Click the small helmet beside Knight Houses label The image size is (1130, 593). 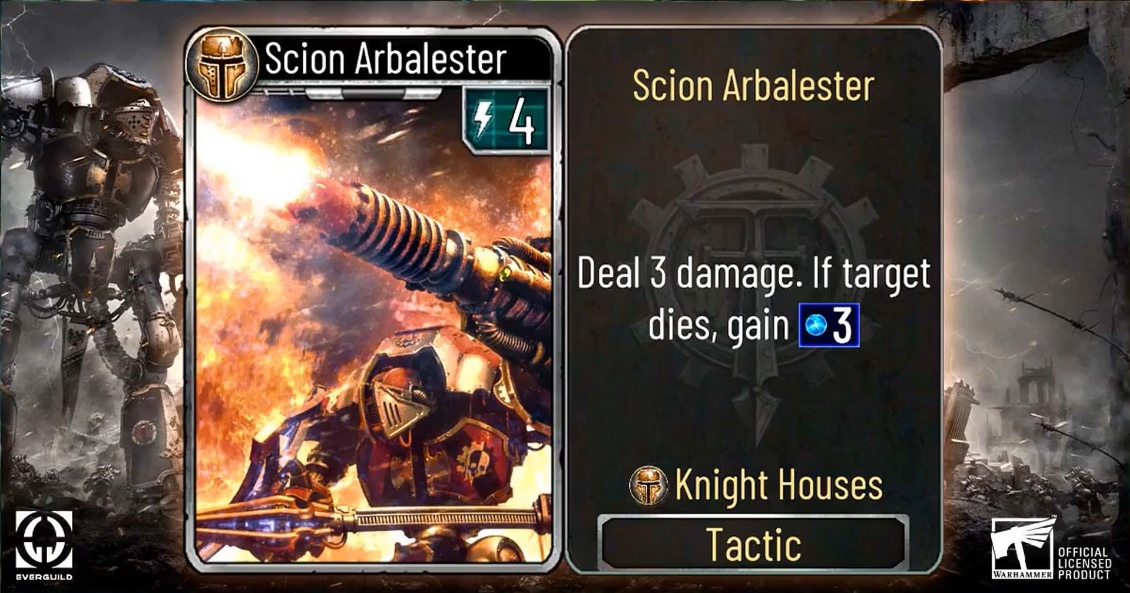tap(648, 485)
